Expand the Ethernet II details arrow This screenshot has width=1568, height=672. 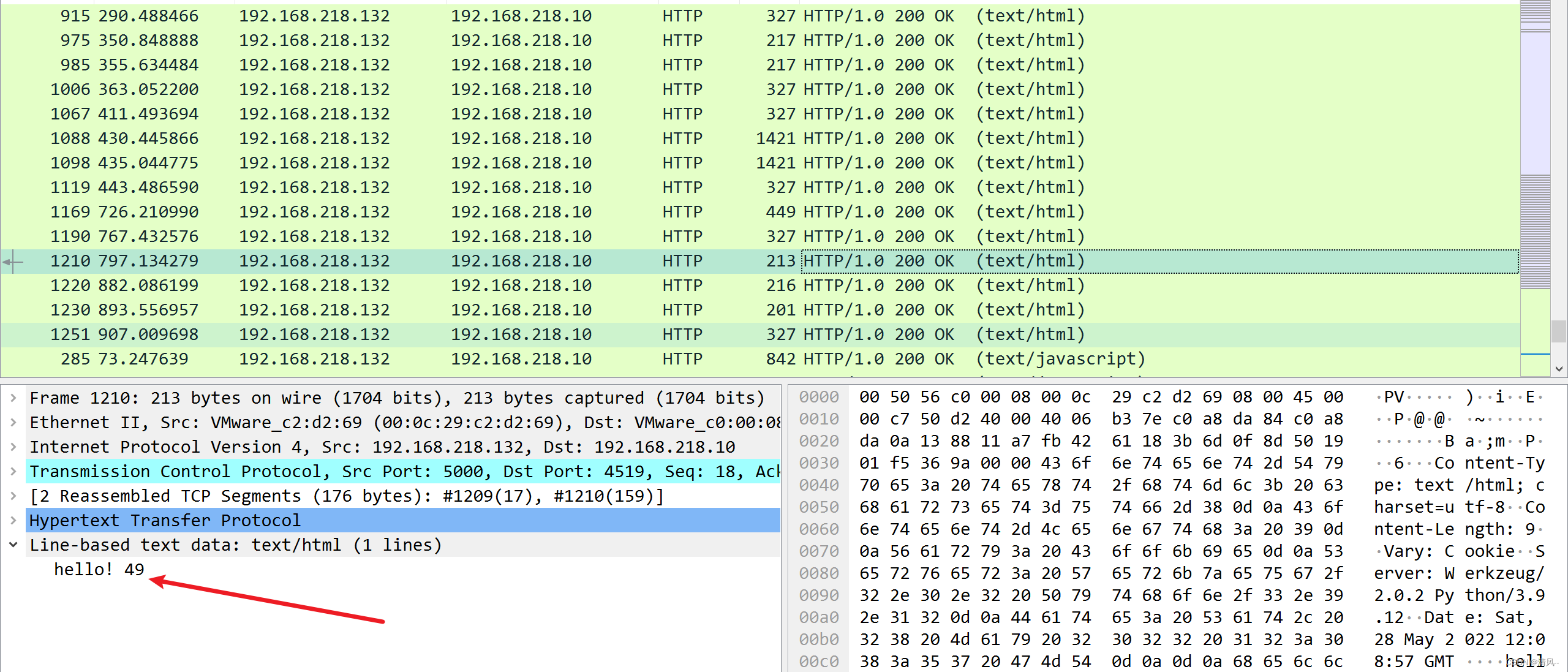[x=13, y=422]
